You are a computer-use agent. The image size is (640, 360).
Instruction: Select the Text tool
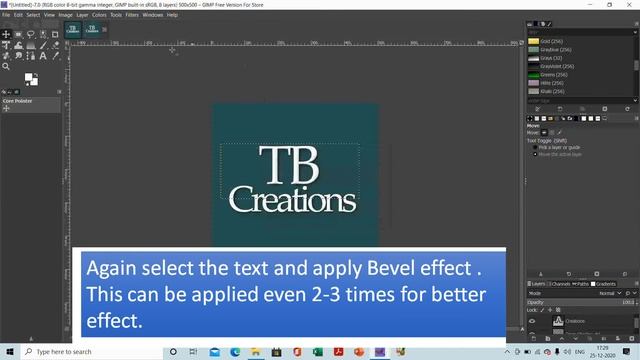point(43,56)
